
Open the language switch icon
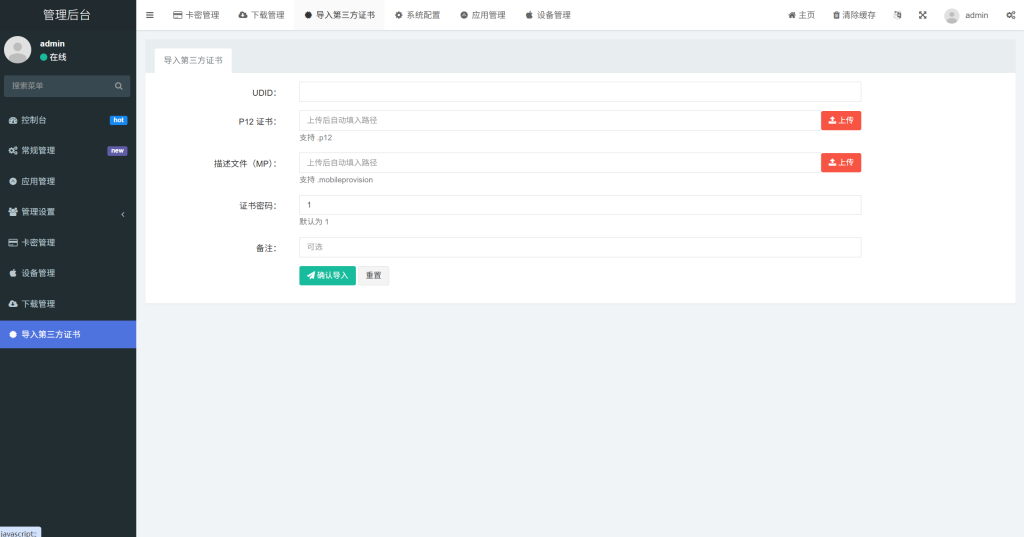click(897, 15)
